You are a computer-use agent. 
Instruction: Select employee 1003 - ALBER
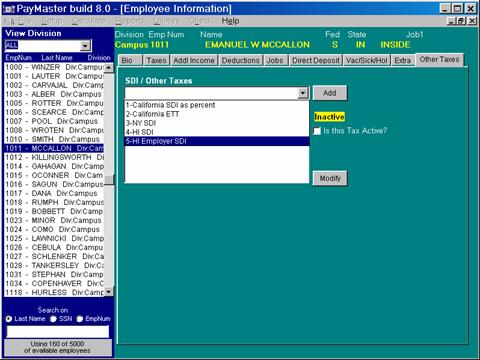[x=54, y=94]
